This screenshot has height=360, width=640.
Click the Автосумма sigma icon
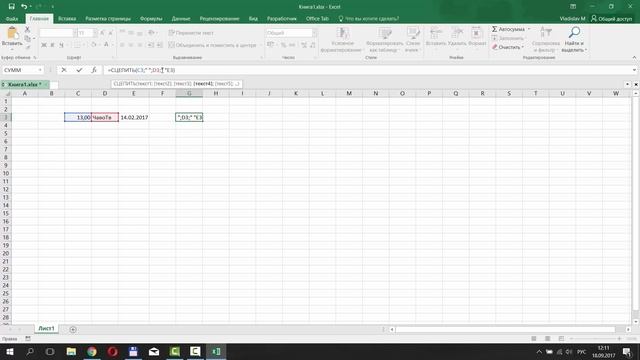494,29
